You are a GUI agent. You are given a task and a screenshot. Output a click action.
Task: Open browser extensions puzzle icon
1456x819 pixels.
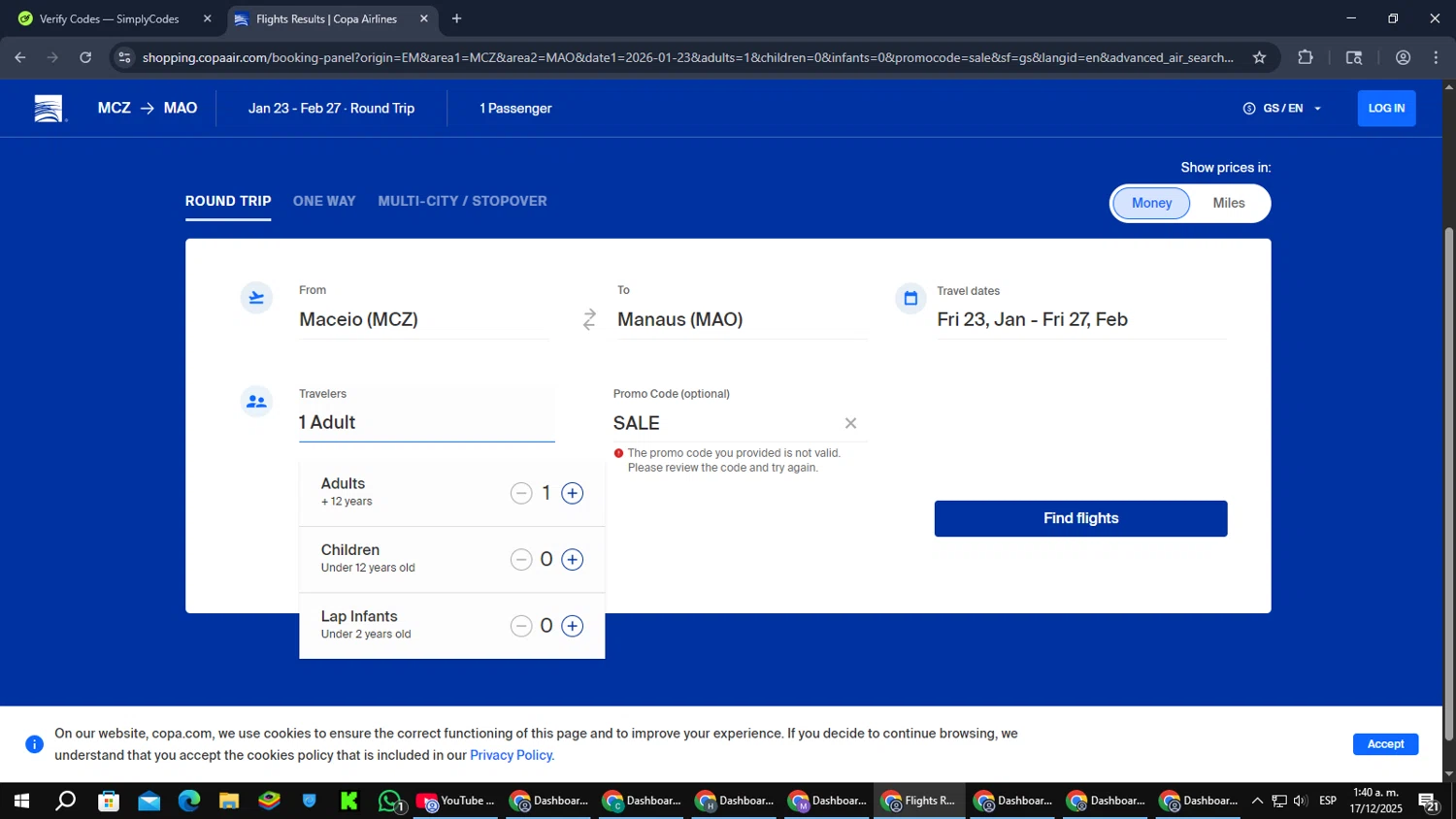tap(1305, 57)
